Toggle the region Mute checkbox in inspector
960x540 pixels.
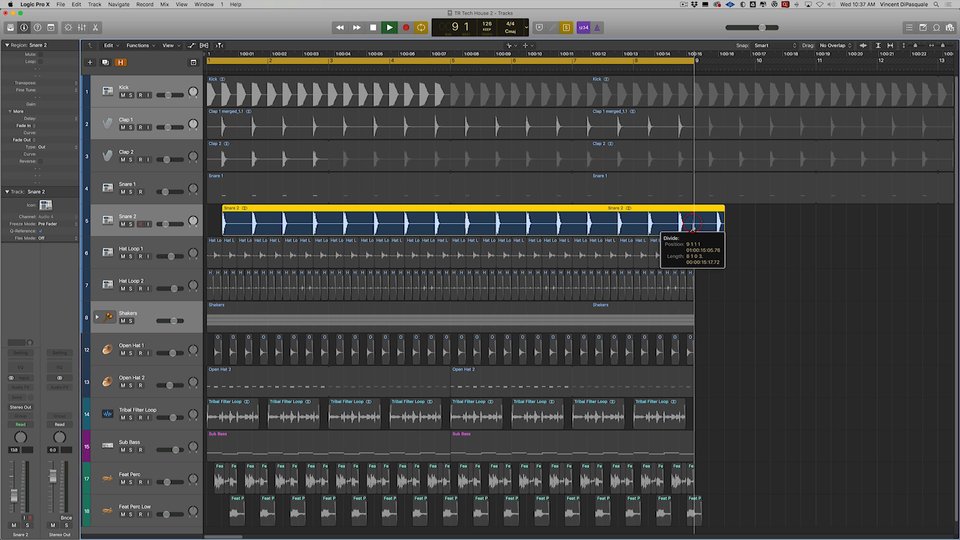click(40, 54)
